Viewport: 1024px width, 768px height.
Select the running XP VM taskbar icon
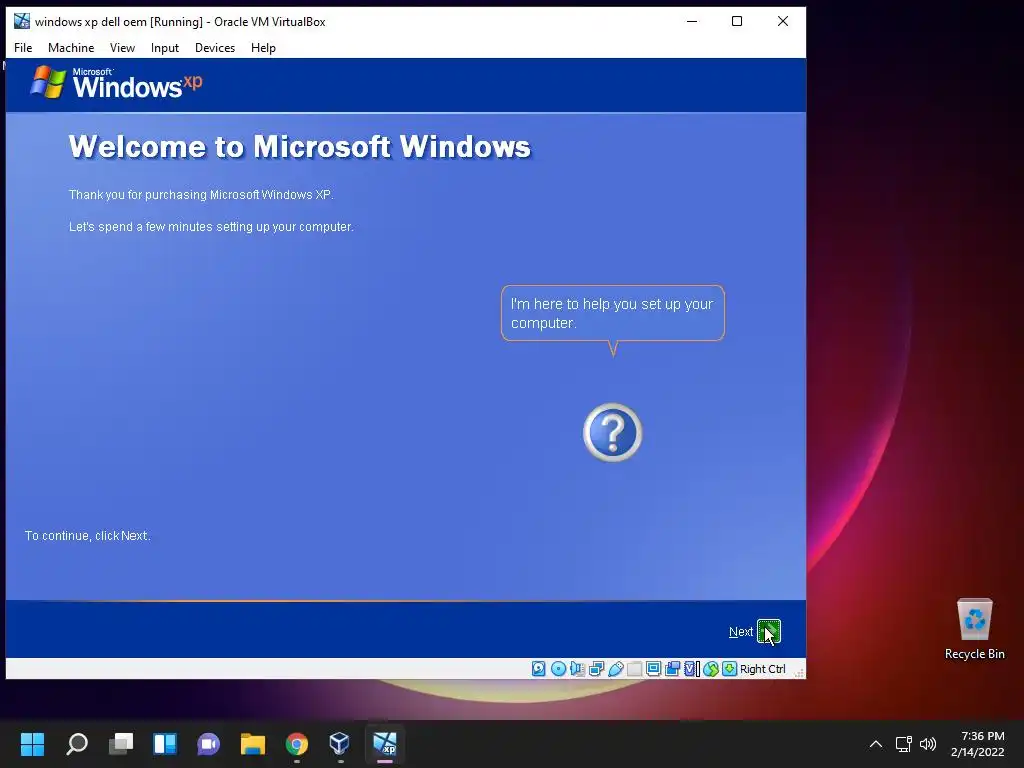[x=385, y=744]
